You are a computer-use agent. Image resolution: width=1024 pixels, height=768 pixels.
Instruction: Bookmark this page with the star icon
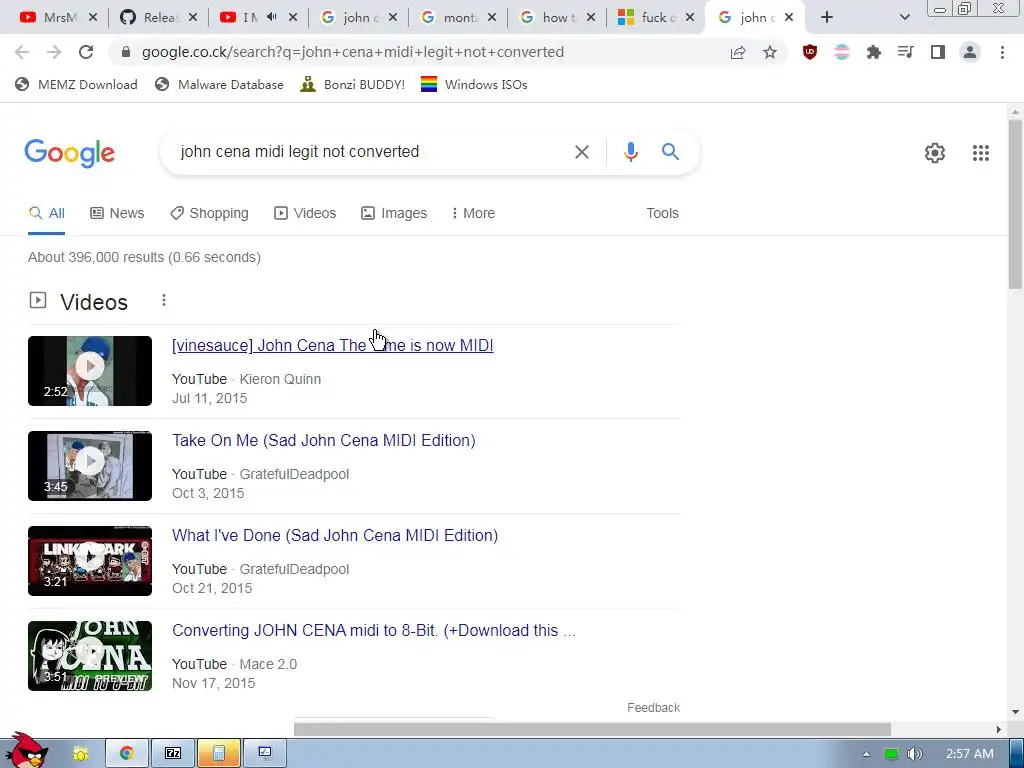tap(770, 52)
